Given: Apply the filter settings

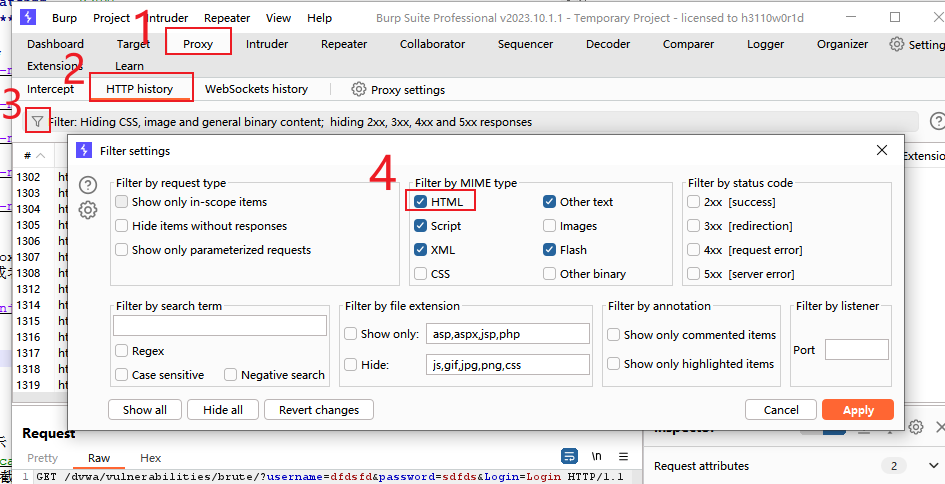Looking at the screenshot, I should [858, 410].
